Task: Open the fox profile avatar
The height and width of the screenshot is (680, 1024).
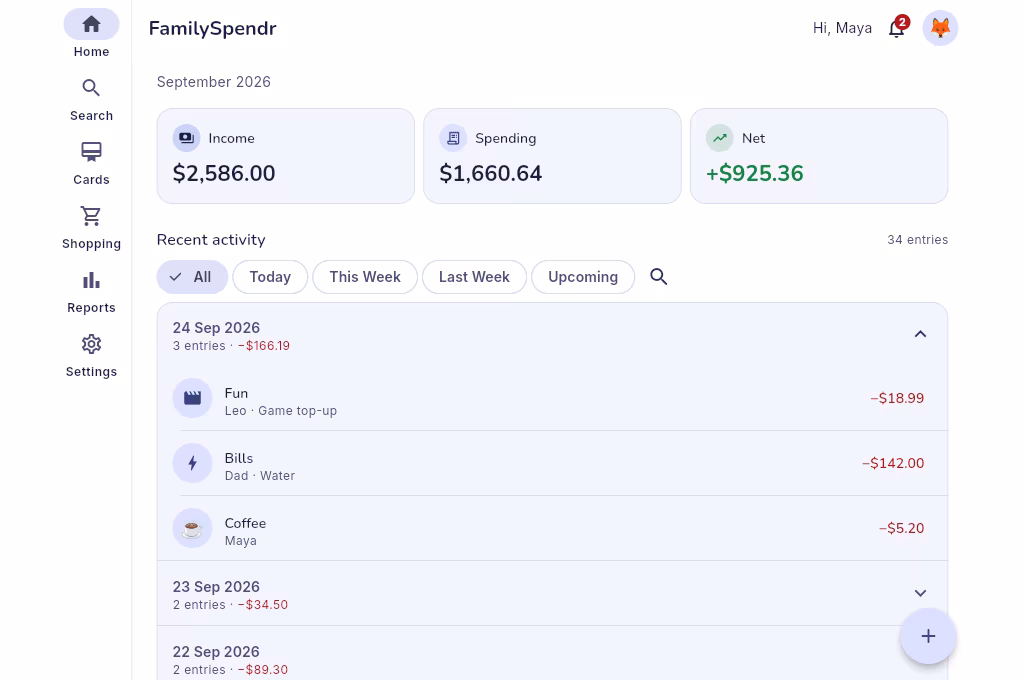Action: click(x=940, y=28)
